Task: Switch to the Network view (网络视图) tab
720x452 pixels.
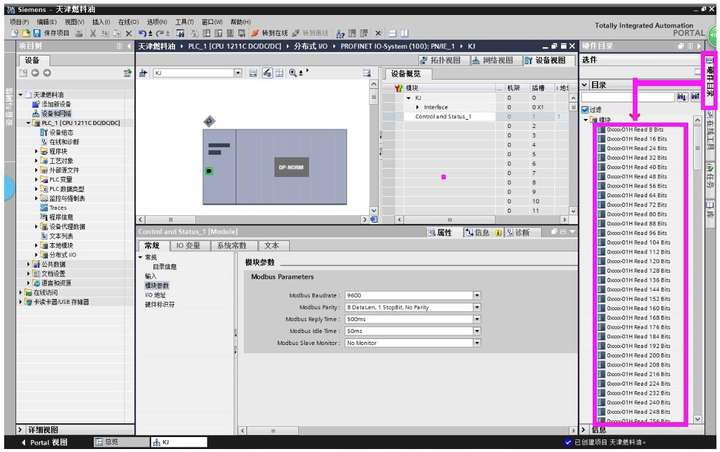Action: (494, 60)
